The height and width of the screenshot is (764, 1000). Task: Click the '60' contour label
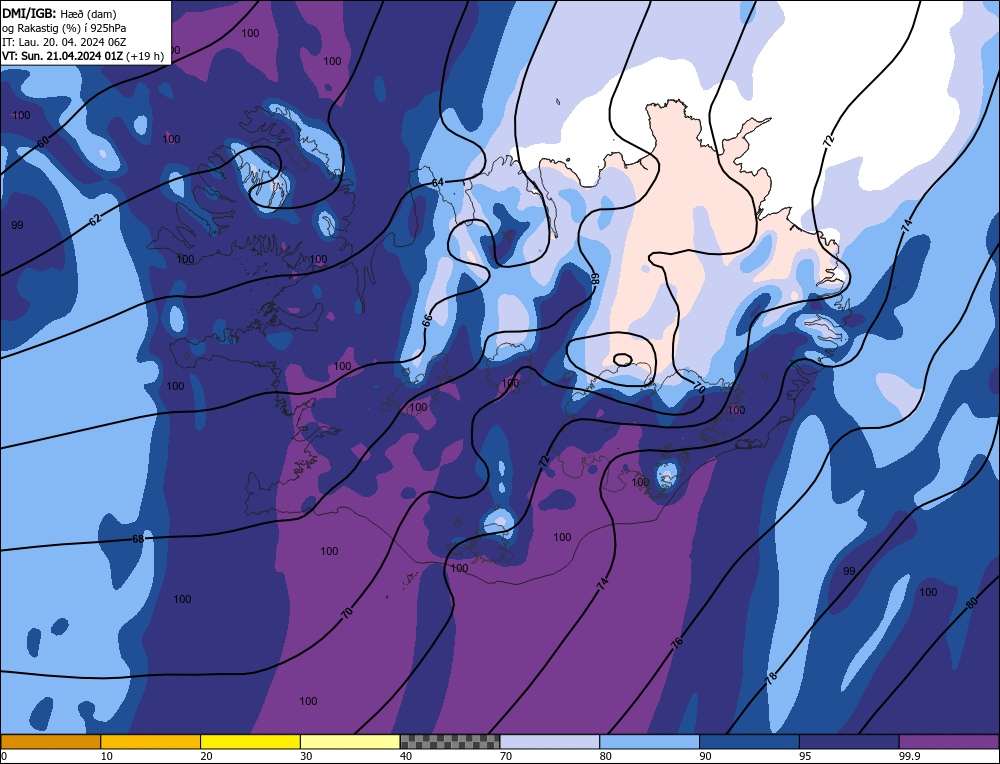(x=43, y=142)
